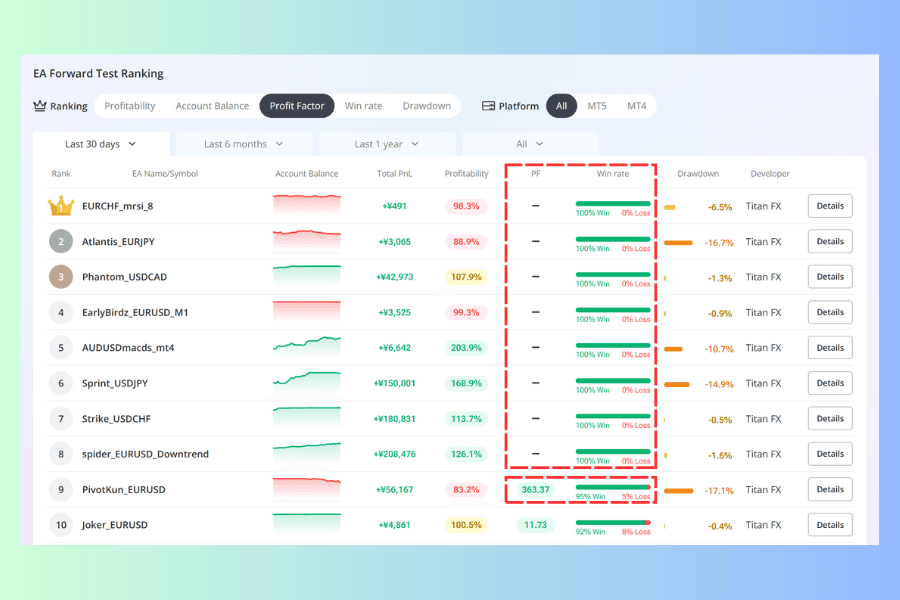Open the Last 6 months dropdown tab
The height and width of the screenshot is (600, 900).
coord(244,144)
